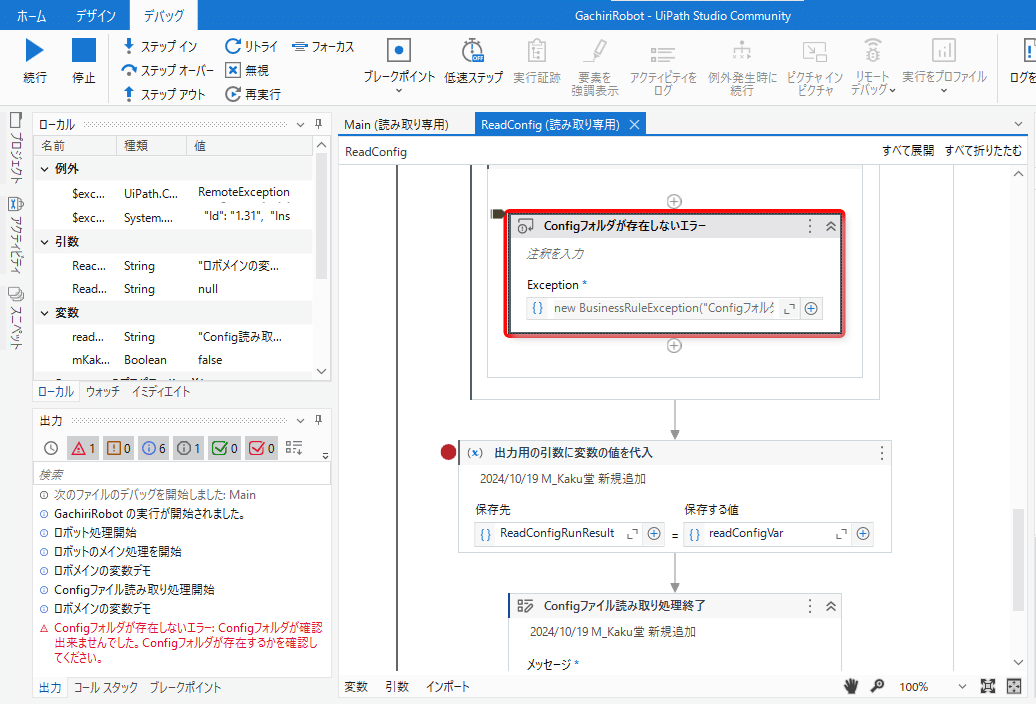This screenshot has height=704, width=1036.
Task: Open the 変数 panel at the bottom
Action: [355, 687]
